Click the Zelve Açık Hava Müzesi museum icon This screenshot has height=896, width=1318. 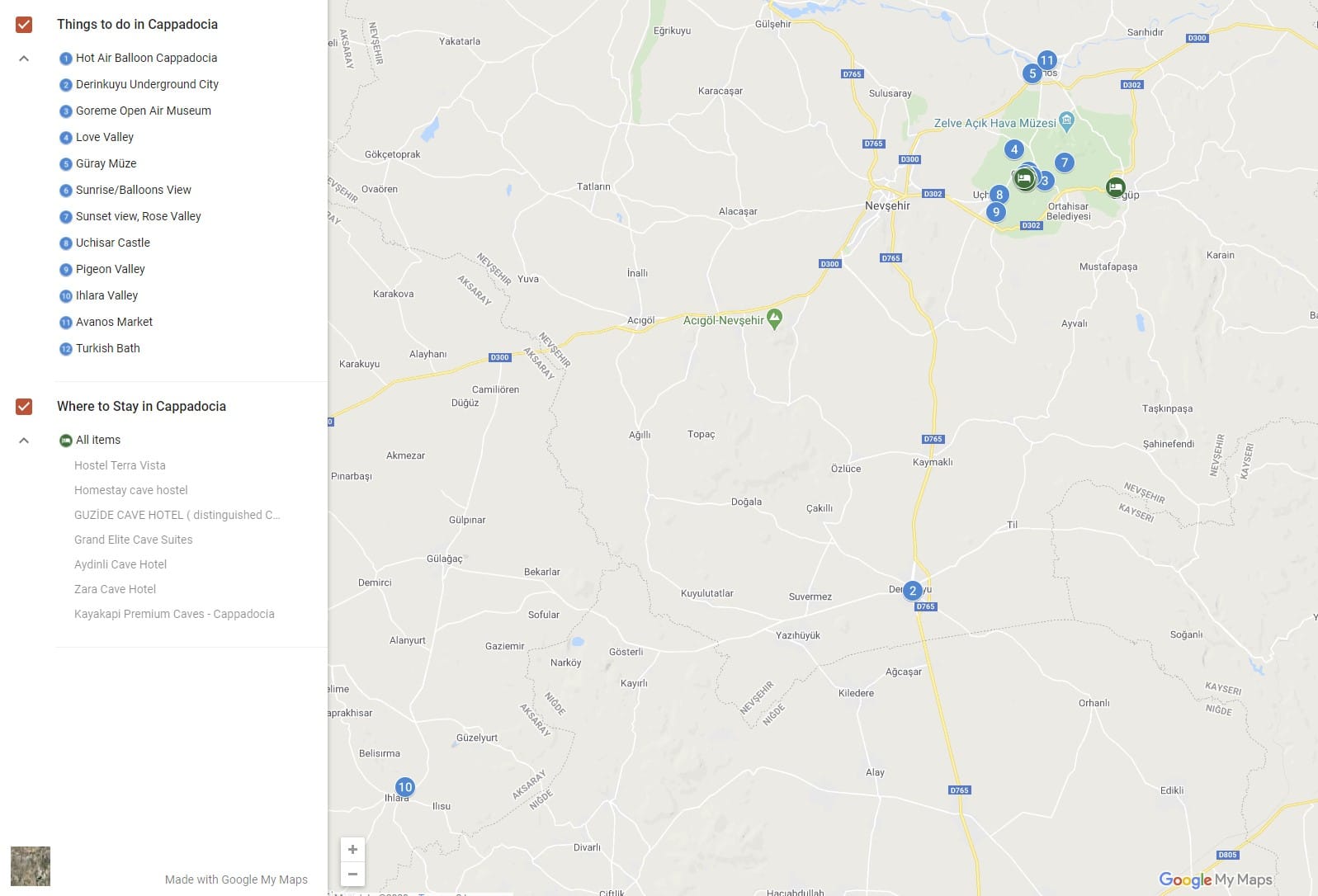click(1066, 122)
